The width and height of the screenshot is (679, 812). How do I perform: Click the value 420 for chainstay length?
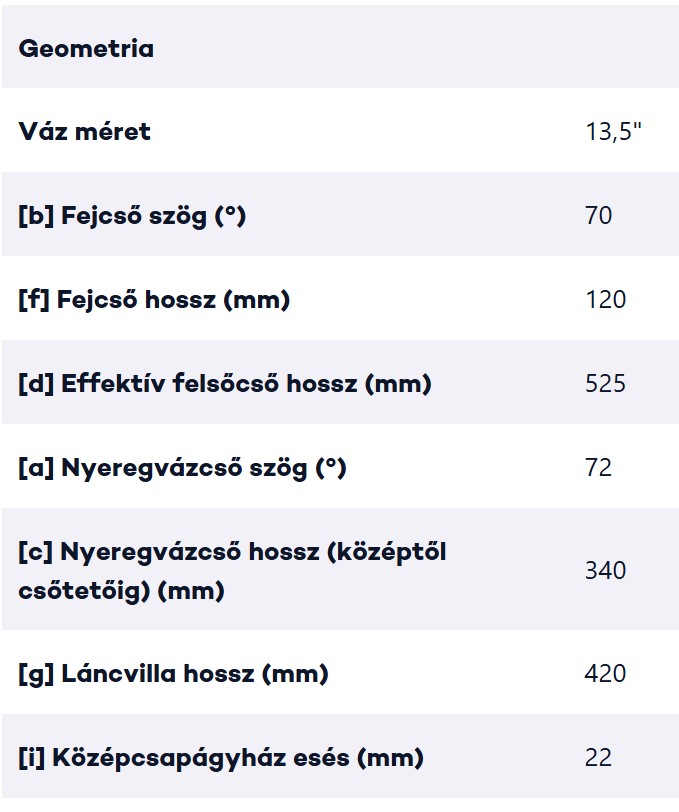point(605,673)
